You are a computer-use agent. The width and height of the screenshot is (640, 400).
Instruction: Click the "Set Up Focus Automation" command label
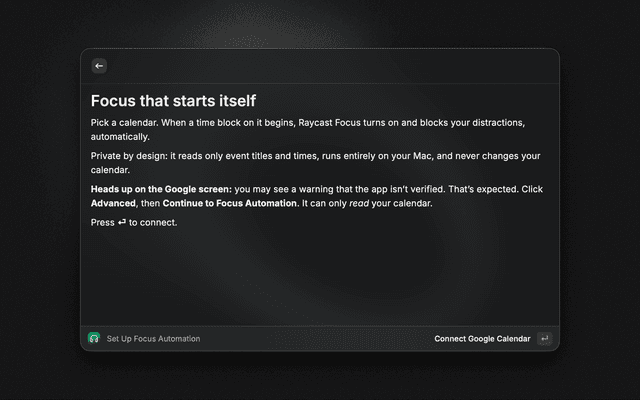coord(153,339)
